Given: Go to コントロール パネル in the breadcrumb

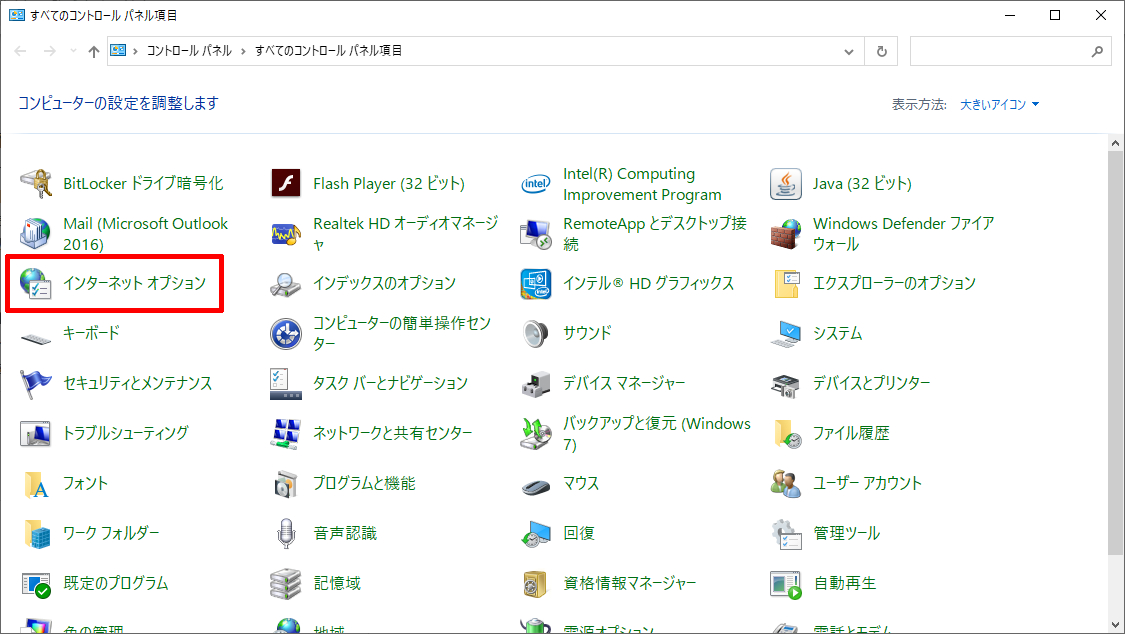Looking at the screenshot, I should tap(189, 51).
